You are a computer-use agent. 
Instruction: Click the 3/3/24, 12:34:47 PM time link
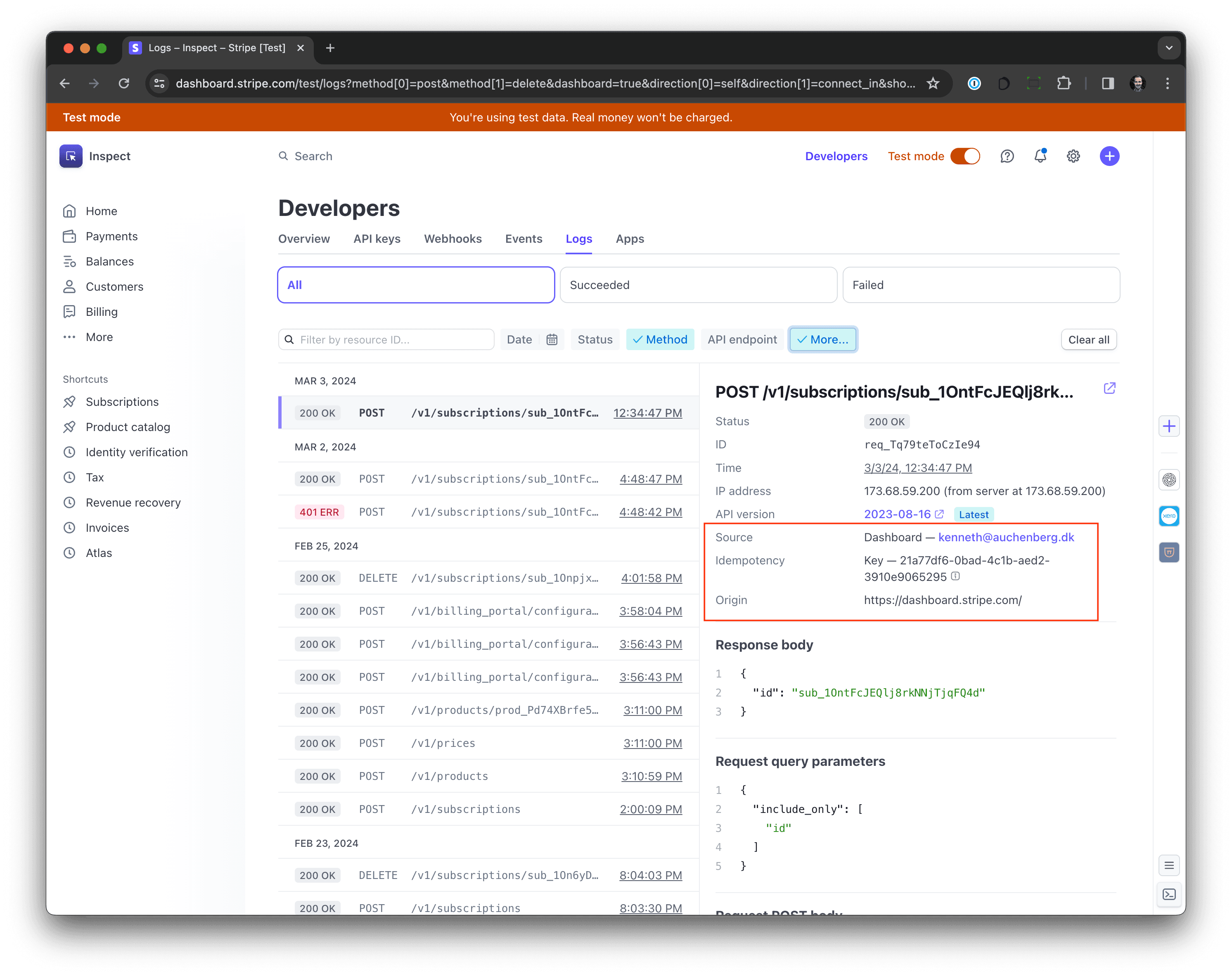tap(918, 467)
